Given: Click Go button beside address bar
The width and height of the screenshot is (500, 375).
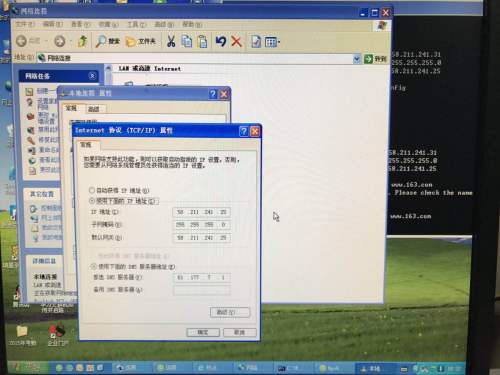Looking at the screenshot, I should (x=375, y=59).
